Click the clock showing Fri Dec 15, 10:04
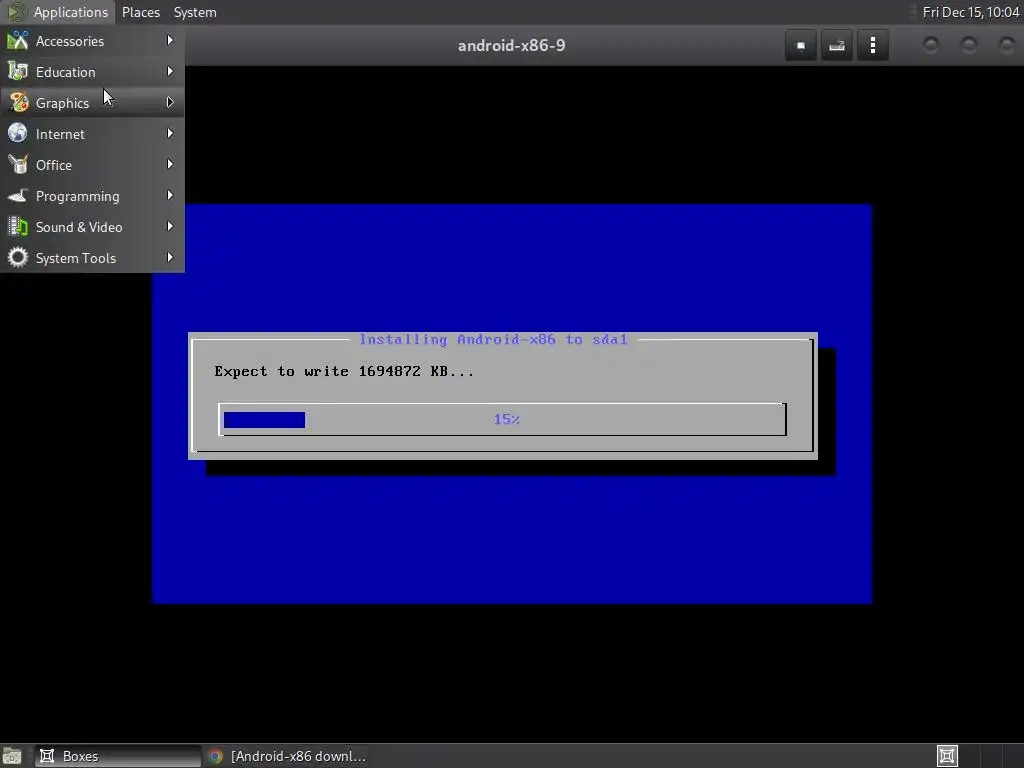The width and height of the screenshot is (1024, 768). coord(970,12)
